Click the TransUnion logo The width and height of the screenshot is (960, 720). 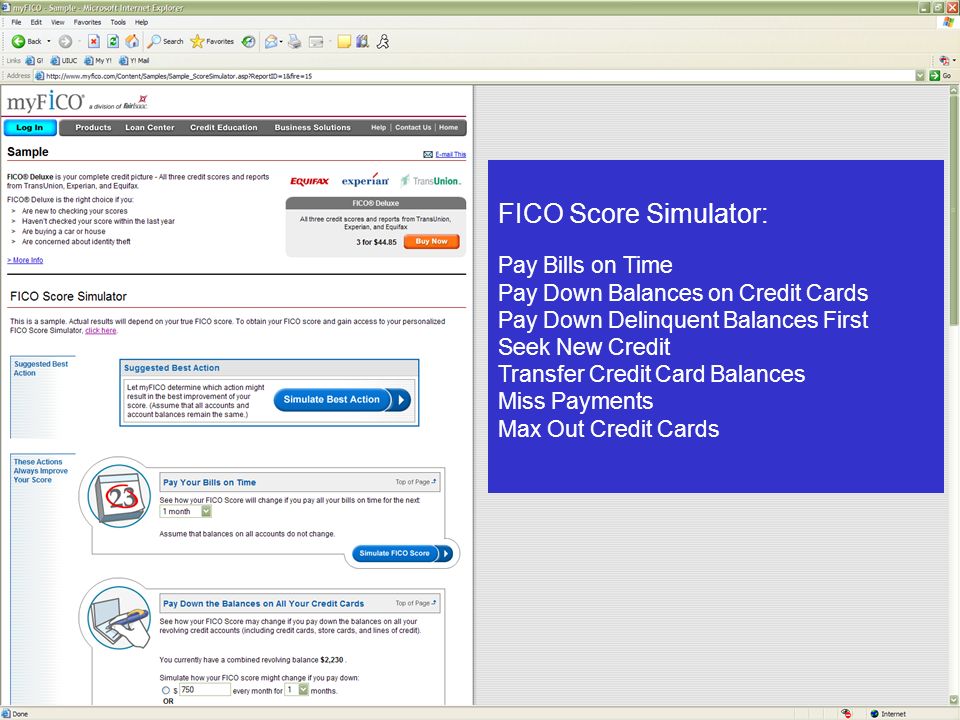431,181
